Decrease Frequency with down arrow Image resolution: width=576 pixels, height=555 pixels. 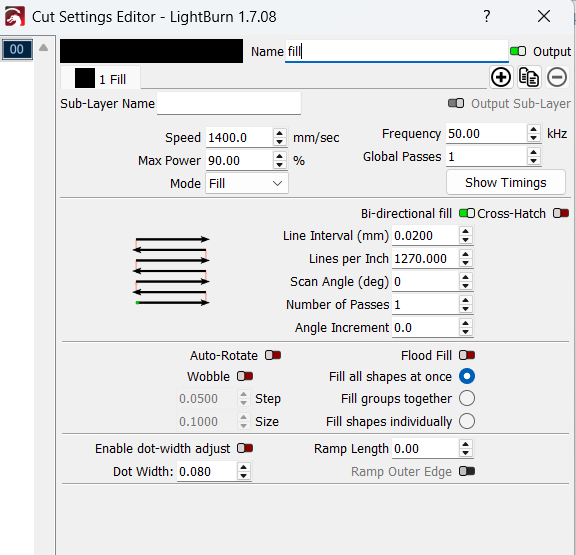tap(533, 138)
